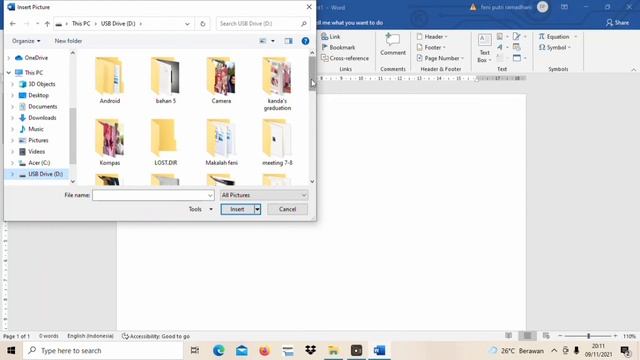This screenshot has height=360, width=640.
Task: Collapse the This PC tree node
Action: 9,73
